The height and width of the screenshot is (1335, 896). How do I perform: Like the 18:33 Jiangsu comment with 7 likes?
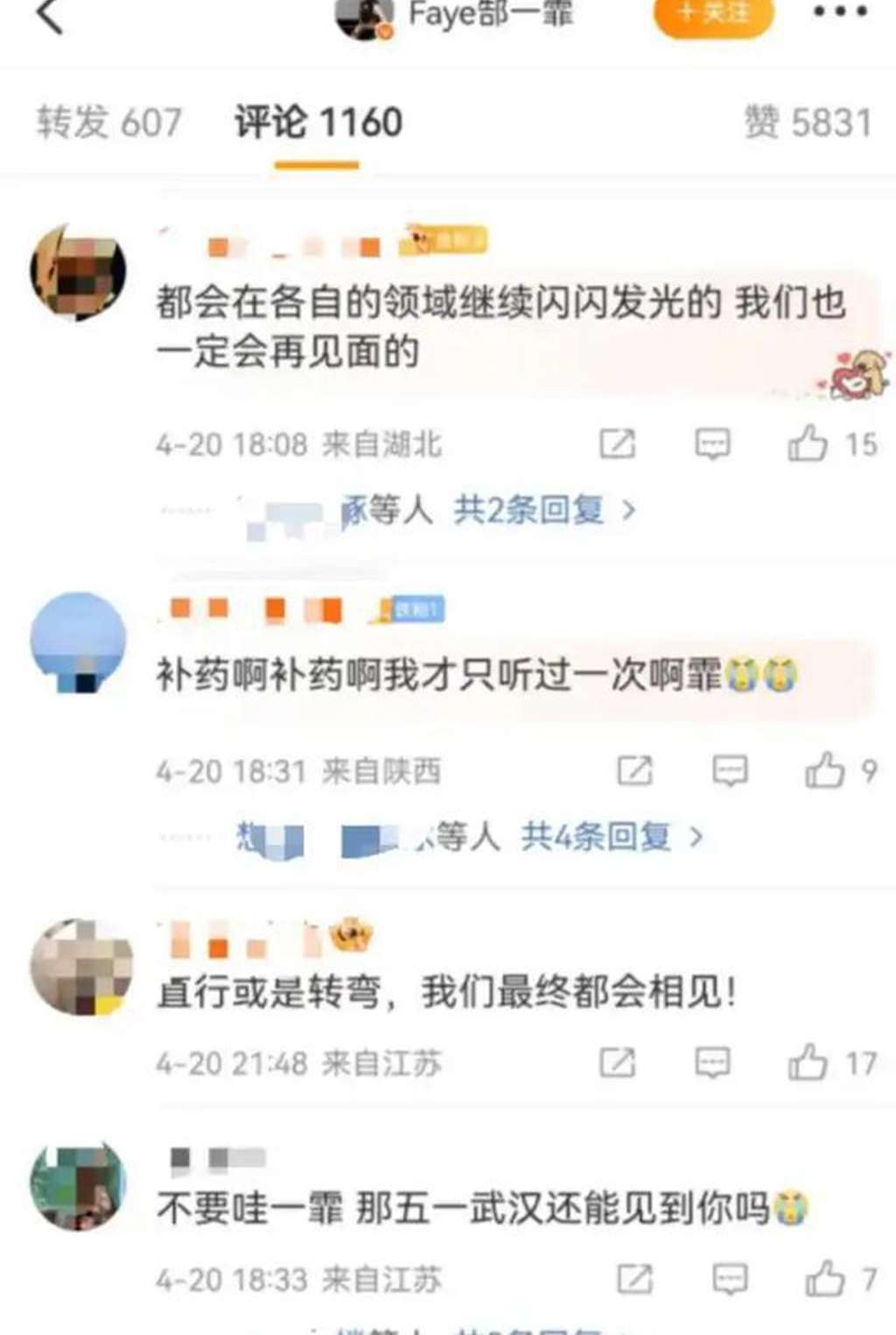[x=825, y=1280]
